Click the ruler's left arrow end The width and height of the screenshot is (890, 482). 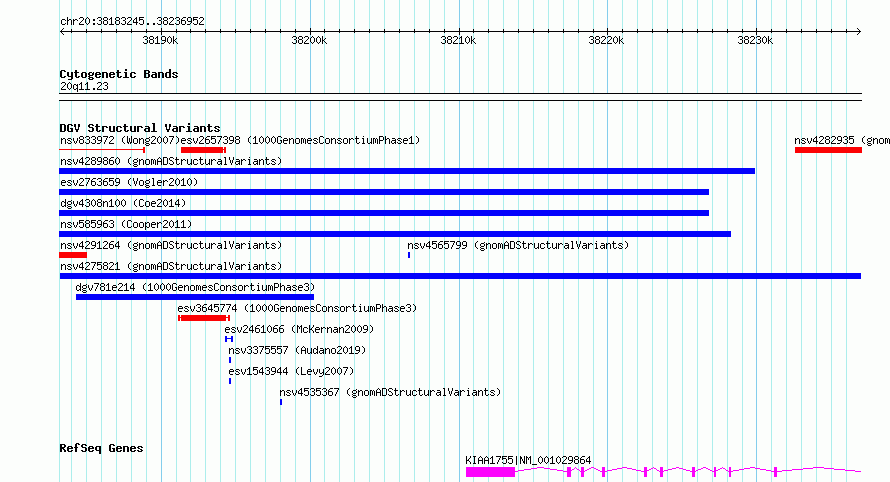tap(62, 31)
